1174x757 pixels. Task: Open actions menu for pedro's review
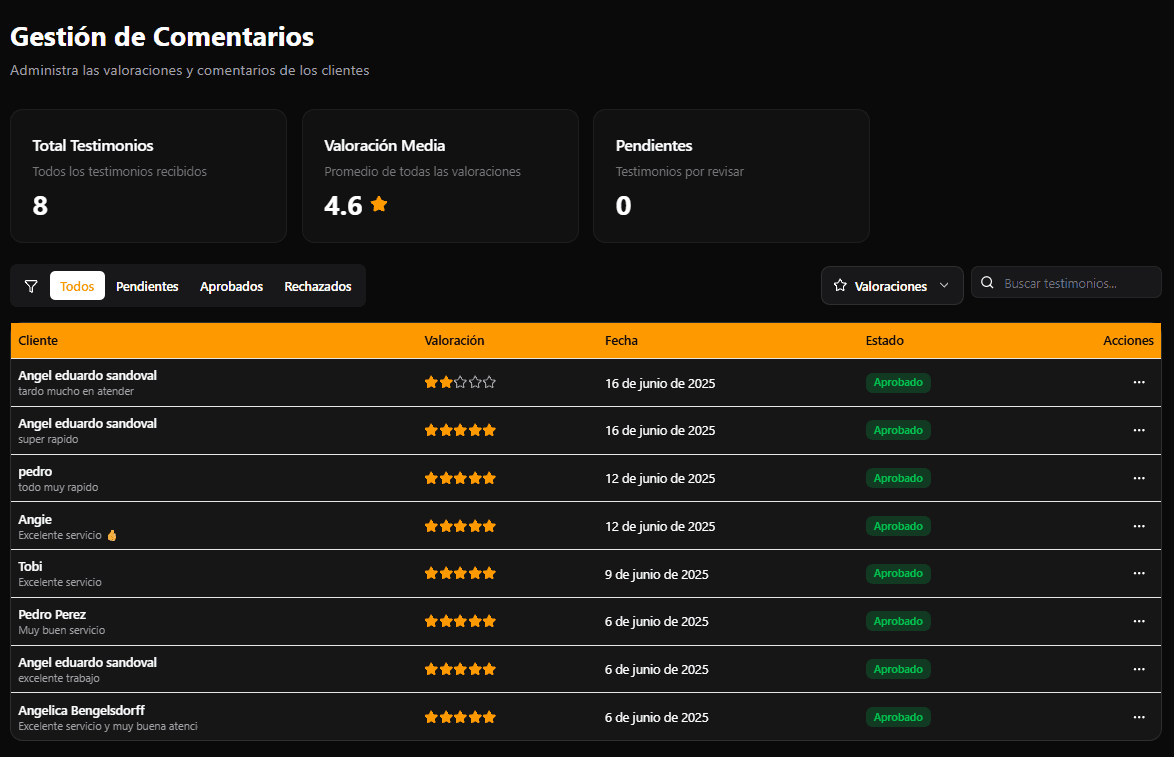[1138, 478]
